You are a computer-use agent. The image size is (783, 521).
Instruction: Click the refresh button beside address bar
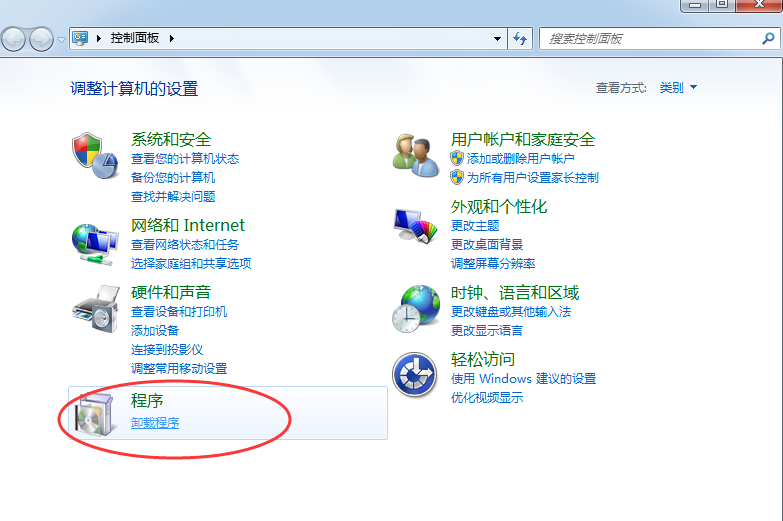520,38
